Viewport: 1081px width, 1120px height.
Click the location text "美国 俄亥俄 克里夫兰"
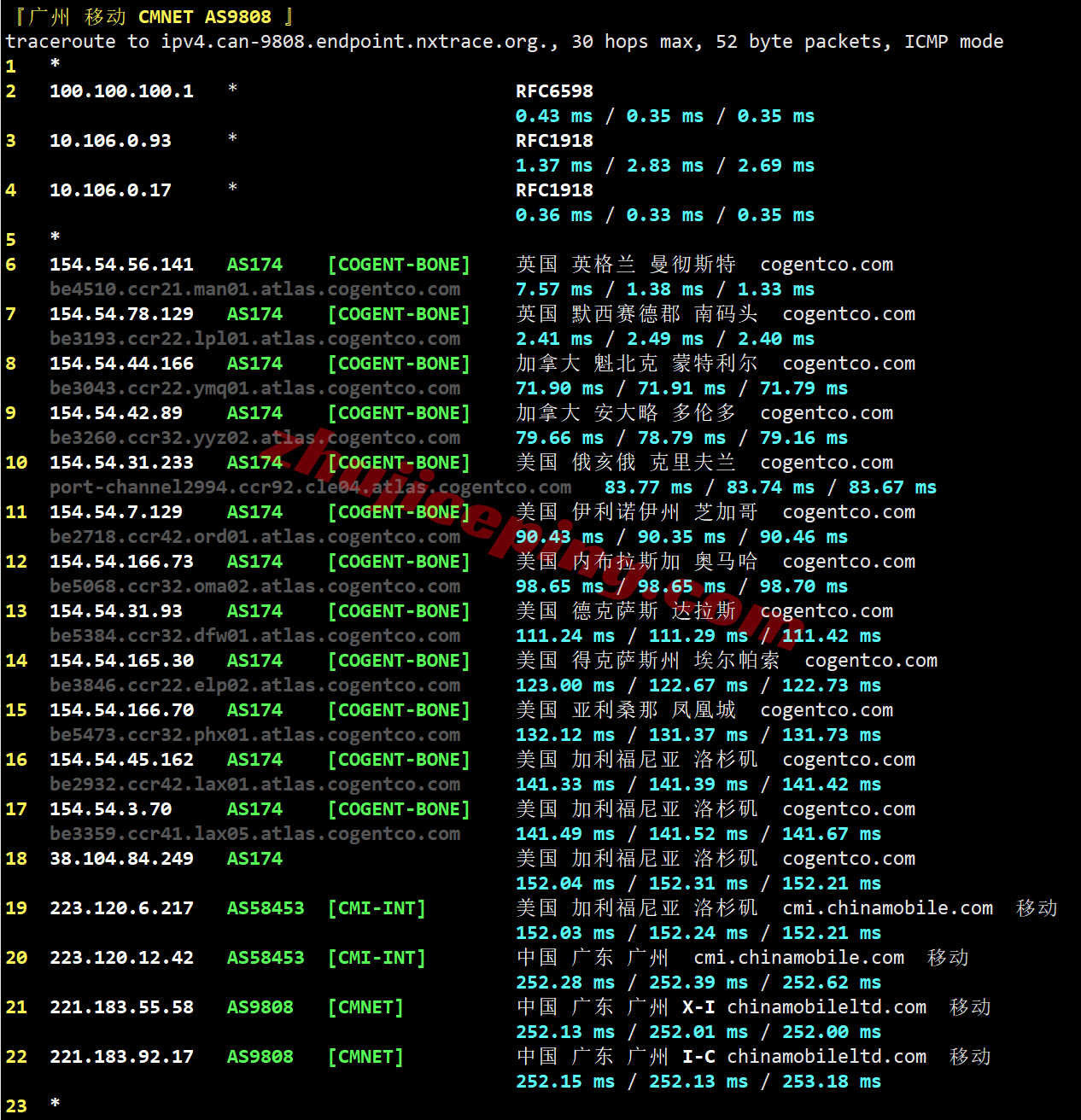pos(626,463)
